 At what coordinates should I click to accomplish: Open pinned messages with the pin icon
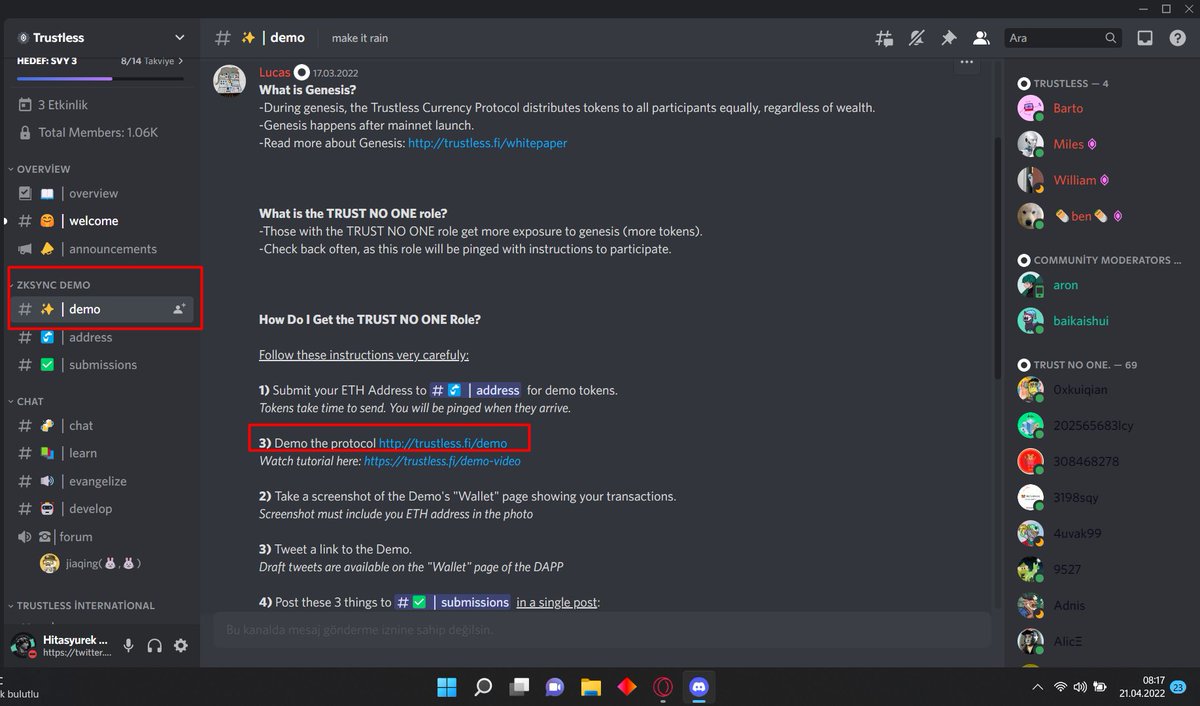click(948, 38)
